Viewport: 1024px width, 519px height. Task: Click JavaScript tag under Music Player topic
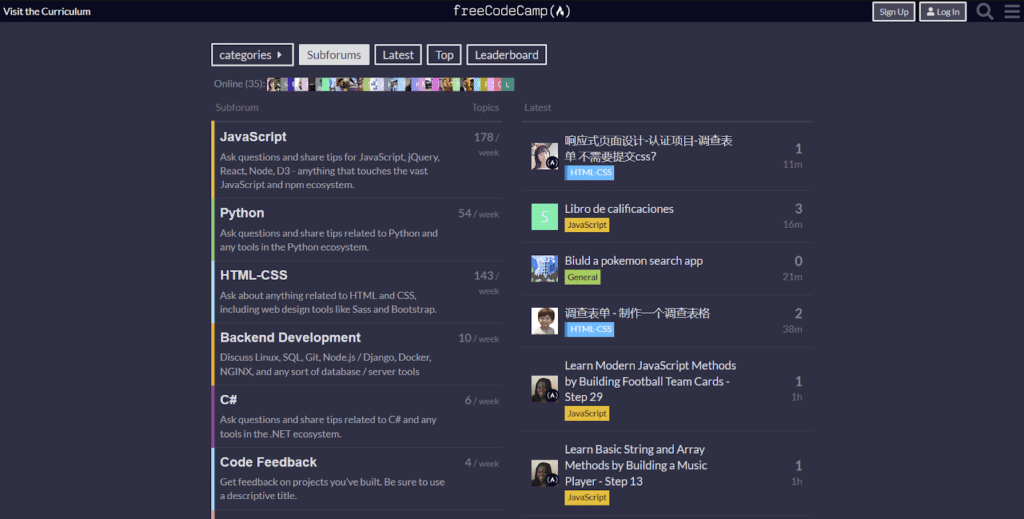(586, 497)
